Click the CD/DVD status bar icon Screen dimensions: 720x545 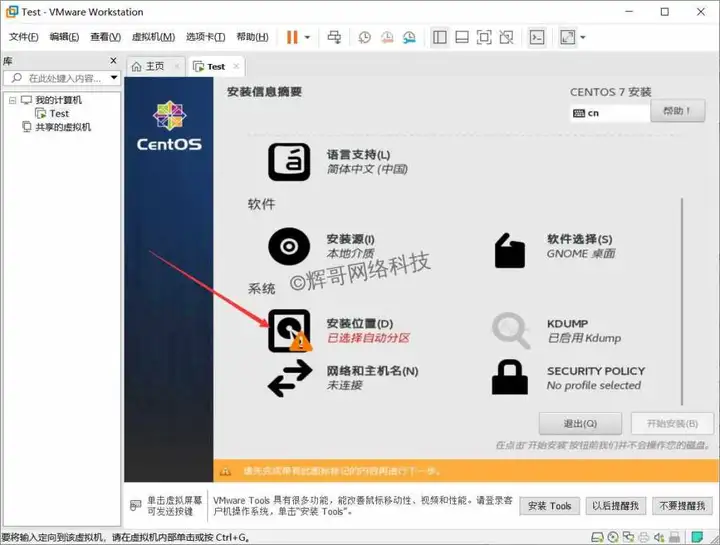tap(613, 537)
